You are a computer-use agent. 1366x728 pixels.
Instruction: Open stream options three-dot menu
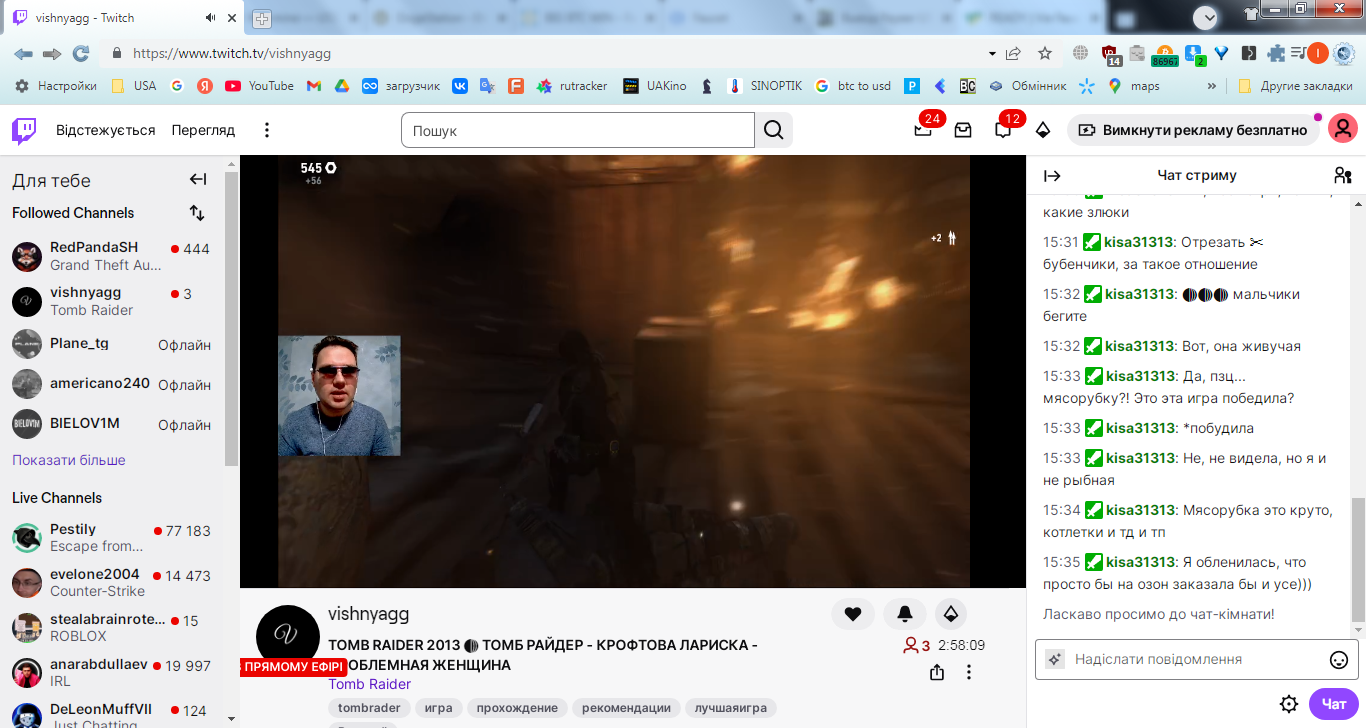969,672
